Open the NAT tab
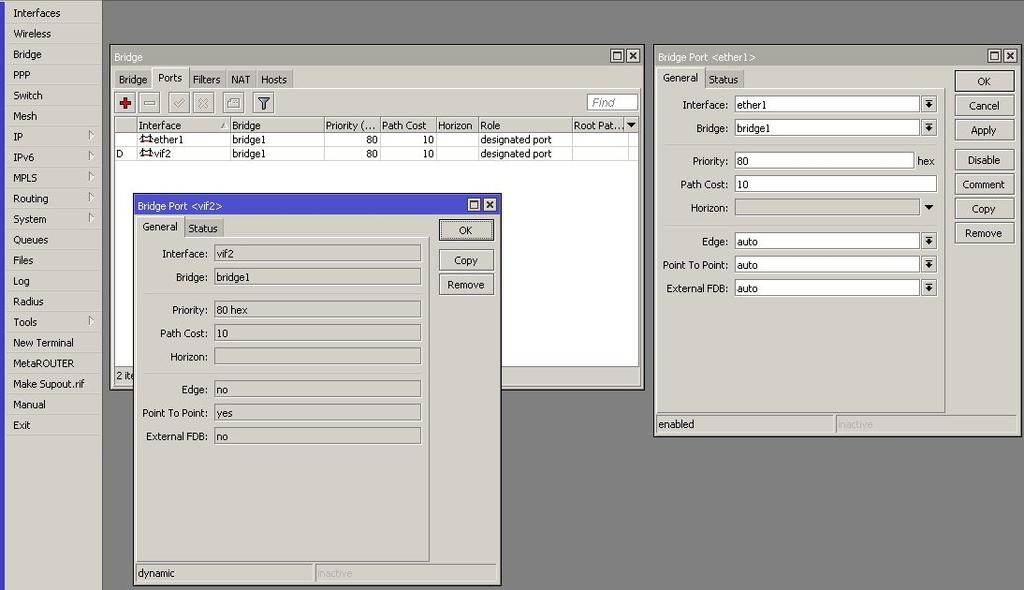The height and width of the screenshot is (590, 1024). pyautogui.click(x=240, y=79)
